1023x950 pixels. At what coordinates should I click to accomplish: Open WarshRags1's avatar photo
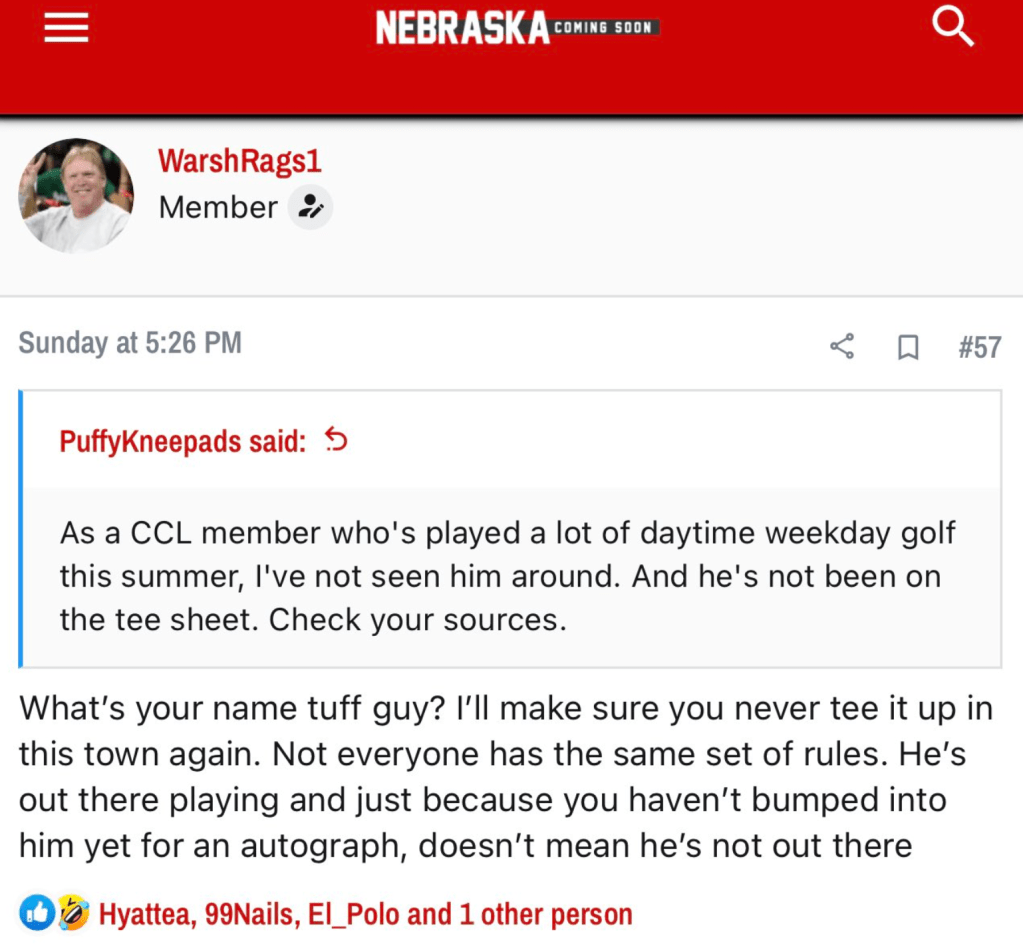pos(76,196)
